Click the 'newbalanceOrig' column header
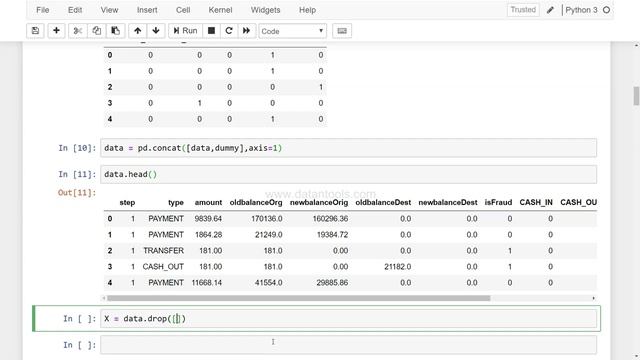Image resolution: width=640 pixels, height=360 pixels. tap(319, 202)
